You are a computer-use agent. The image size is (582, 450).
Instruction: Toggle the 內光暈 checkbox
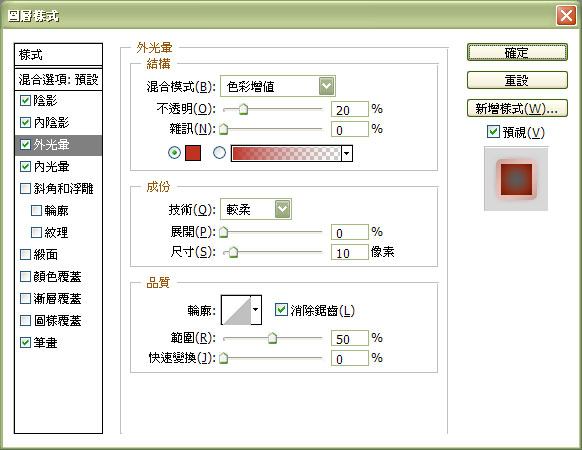point(25,166)
